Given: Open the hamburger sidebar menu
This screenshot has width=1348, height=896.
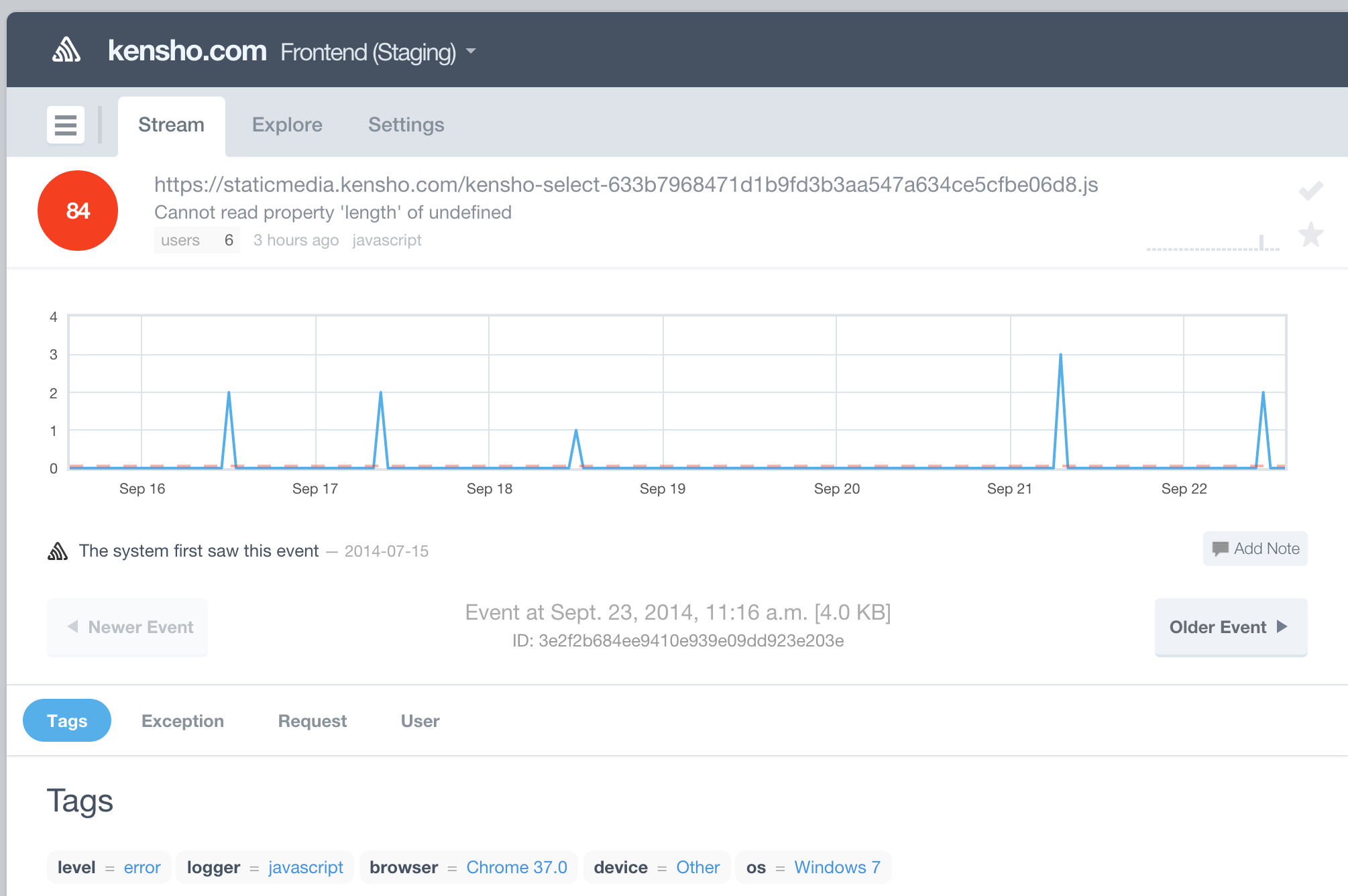Looking at the screenshot, I should coord(66,125).
